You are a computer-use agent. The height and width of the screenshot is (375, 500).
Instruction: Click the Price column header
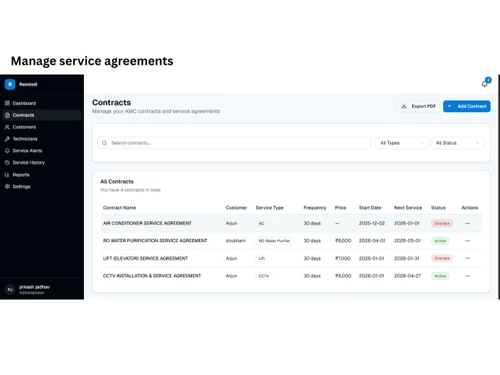click(x=340, y=208)
